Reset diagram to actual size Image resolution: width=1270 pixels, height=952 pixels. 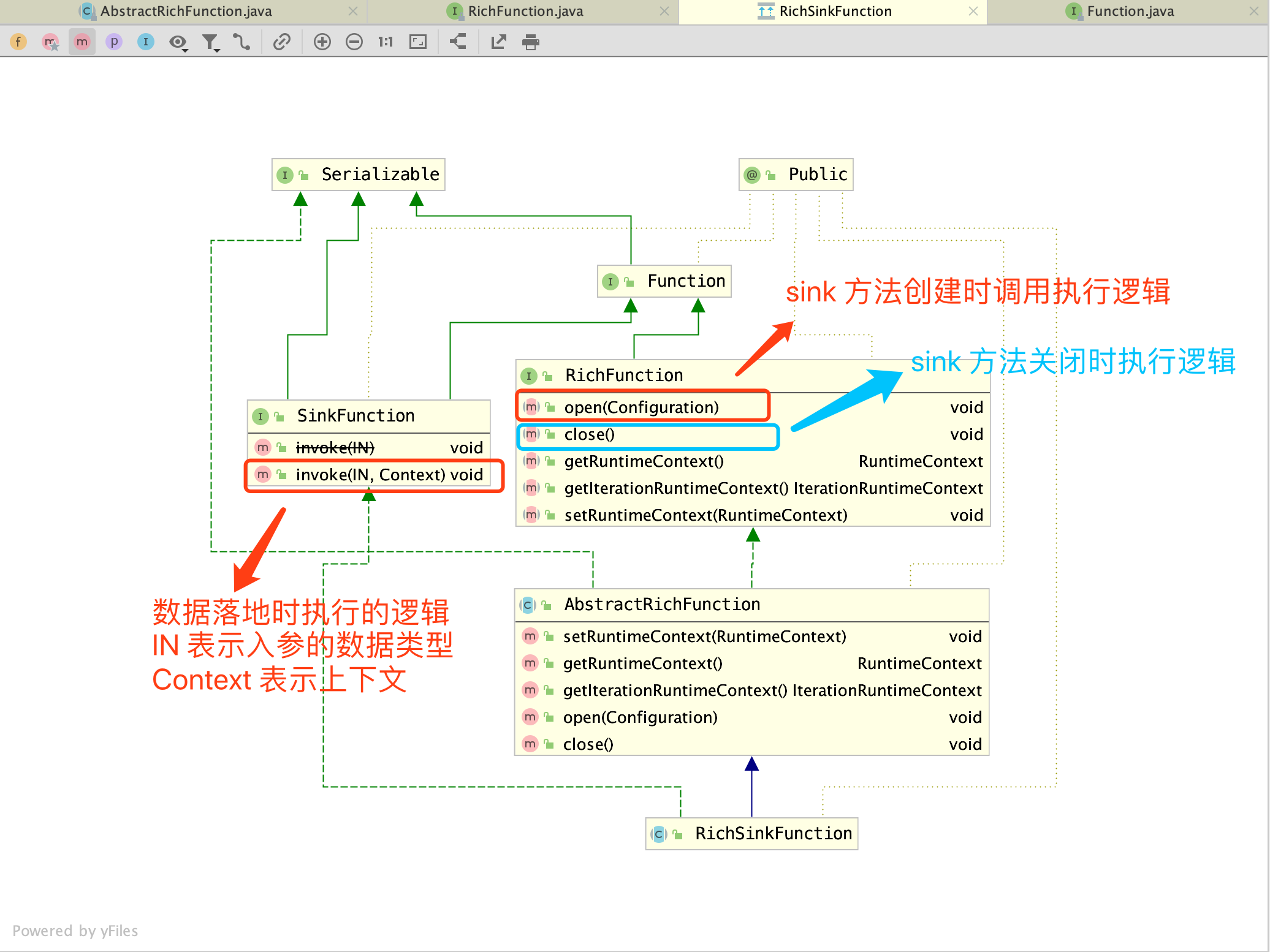click(386, 42)
